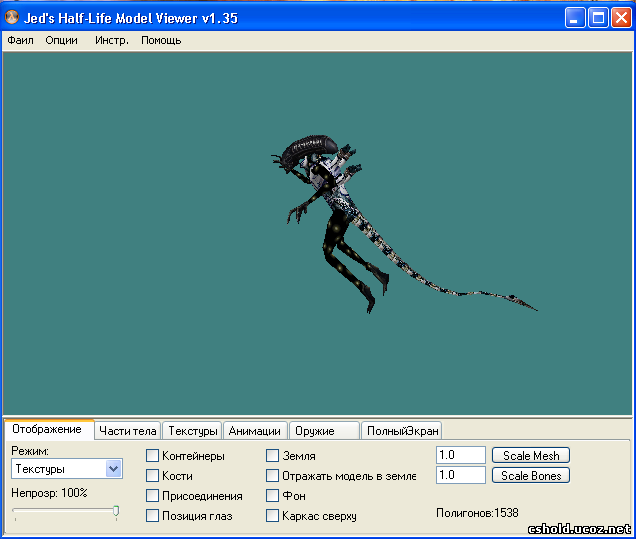Close the model viewer window
Screen dimensions: 636x539
point(621,18)
